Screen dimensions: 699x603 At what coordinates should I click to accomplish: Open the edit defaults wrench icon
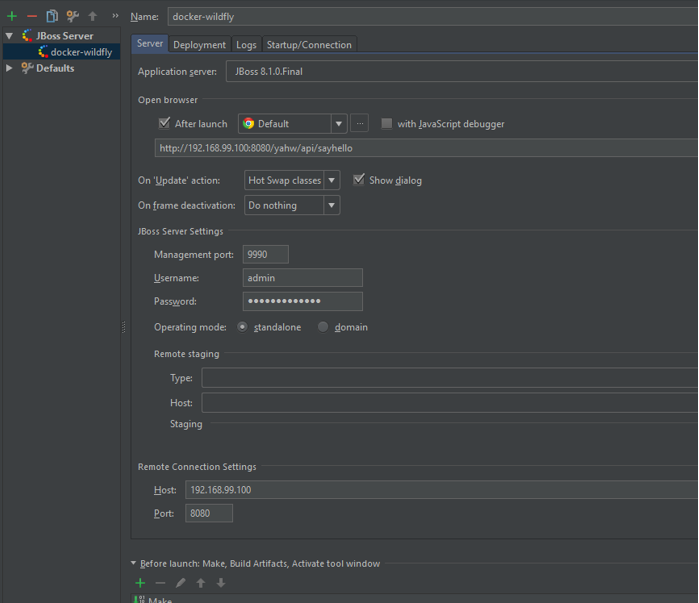[x=72, y=16]
